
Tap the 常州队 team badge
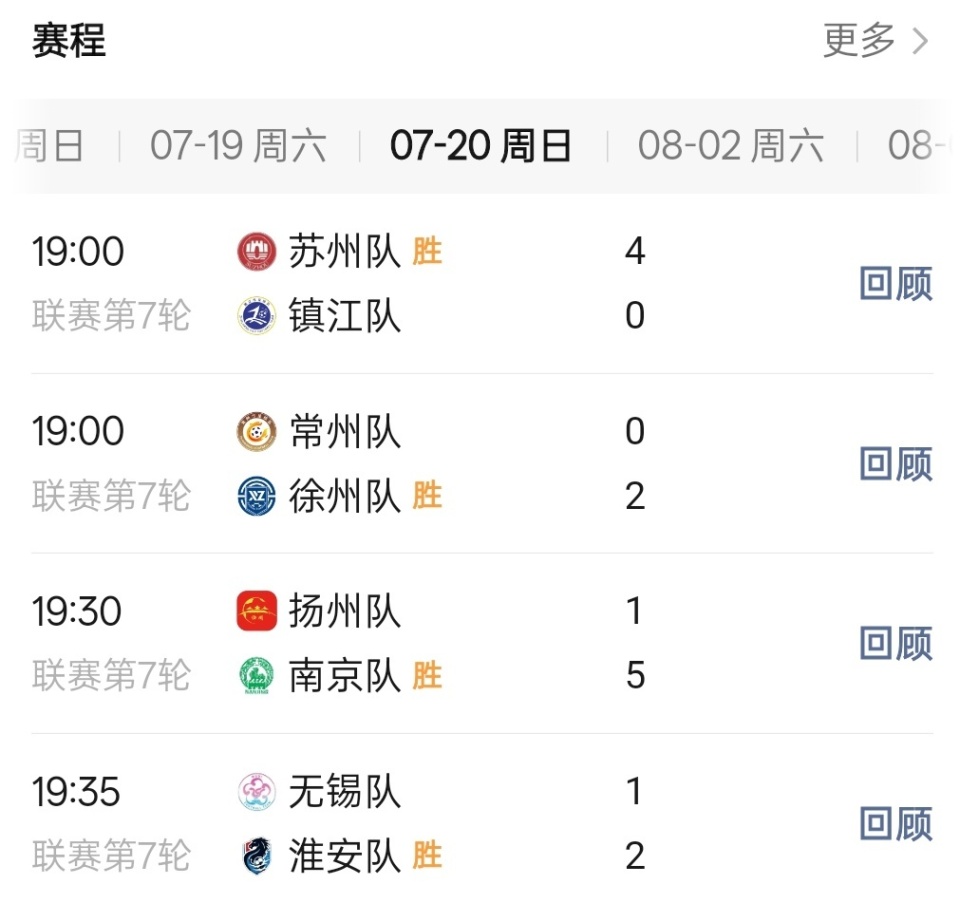(x=257, y=431)
